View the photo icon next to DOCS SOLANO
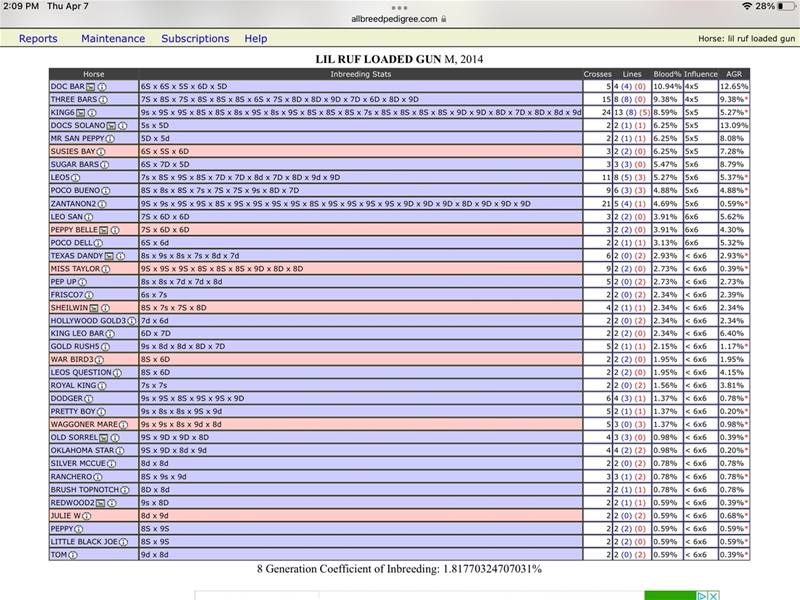 click(x=111, y=126)
